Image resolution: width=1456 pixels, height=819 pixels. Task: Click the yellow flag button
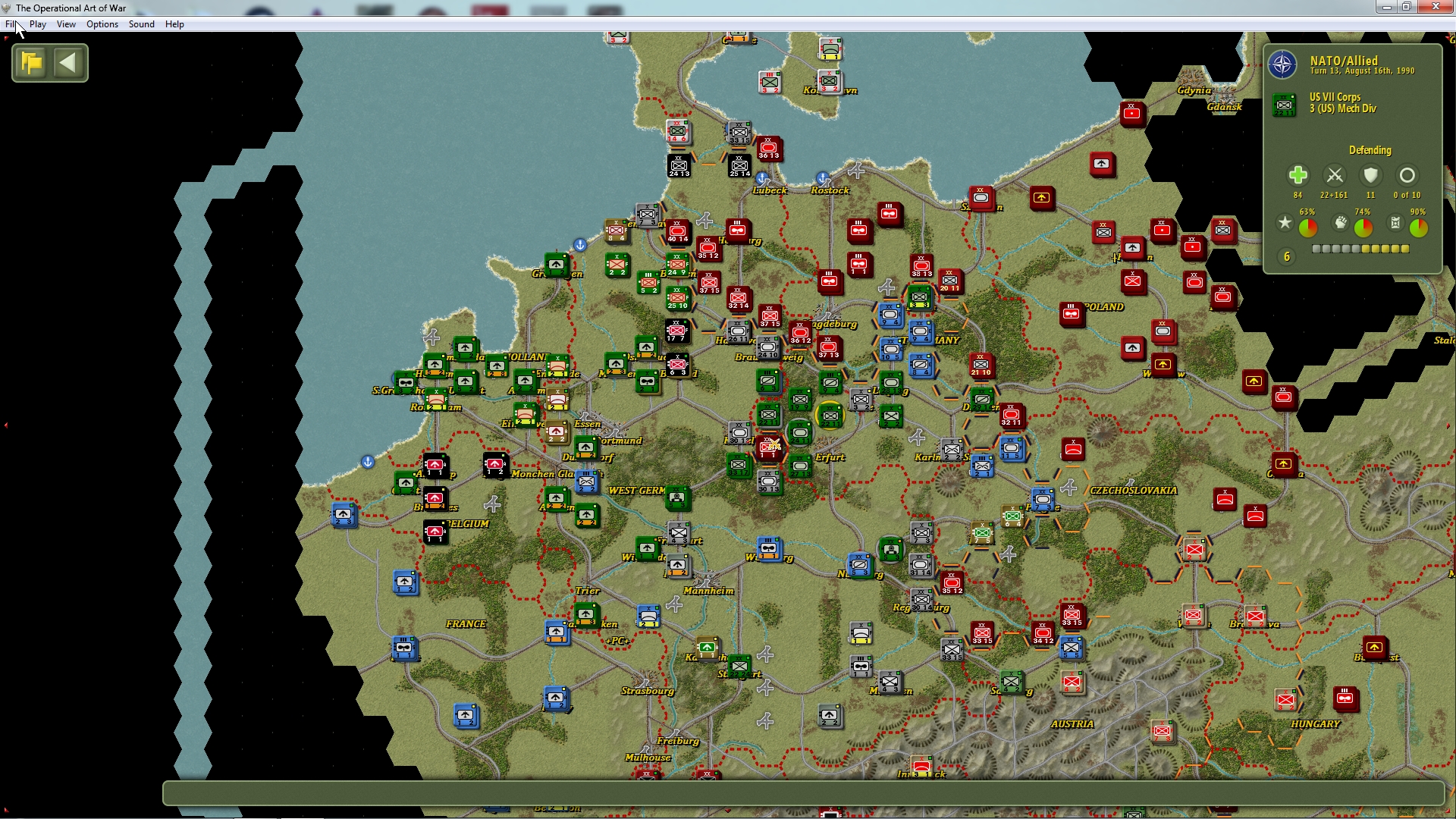point(32,63)
